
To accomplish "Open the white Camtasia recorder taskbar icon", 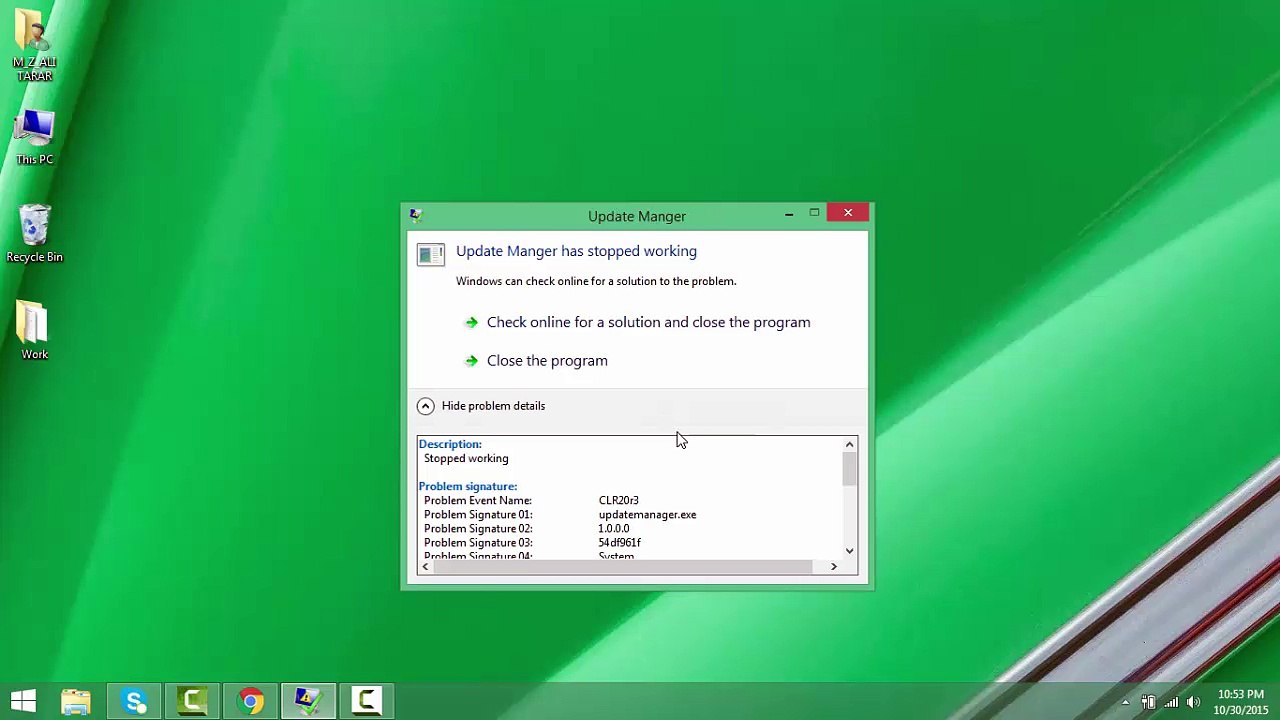I will 366,701.
